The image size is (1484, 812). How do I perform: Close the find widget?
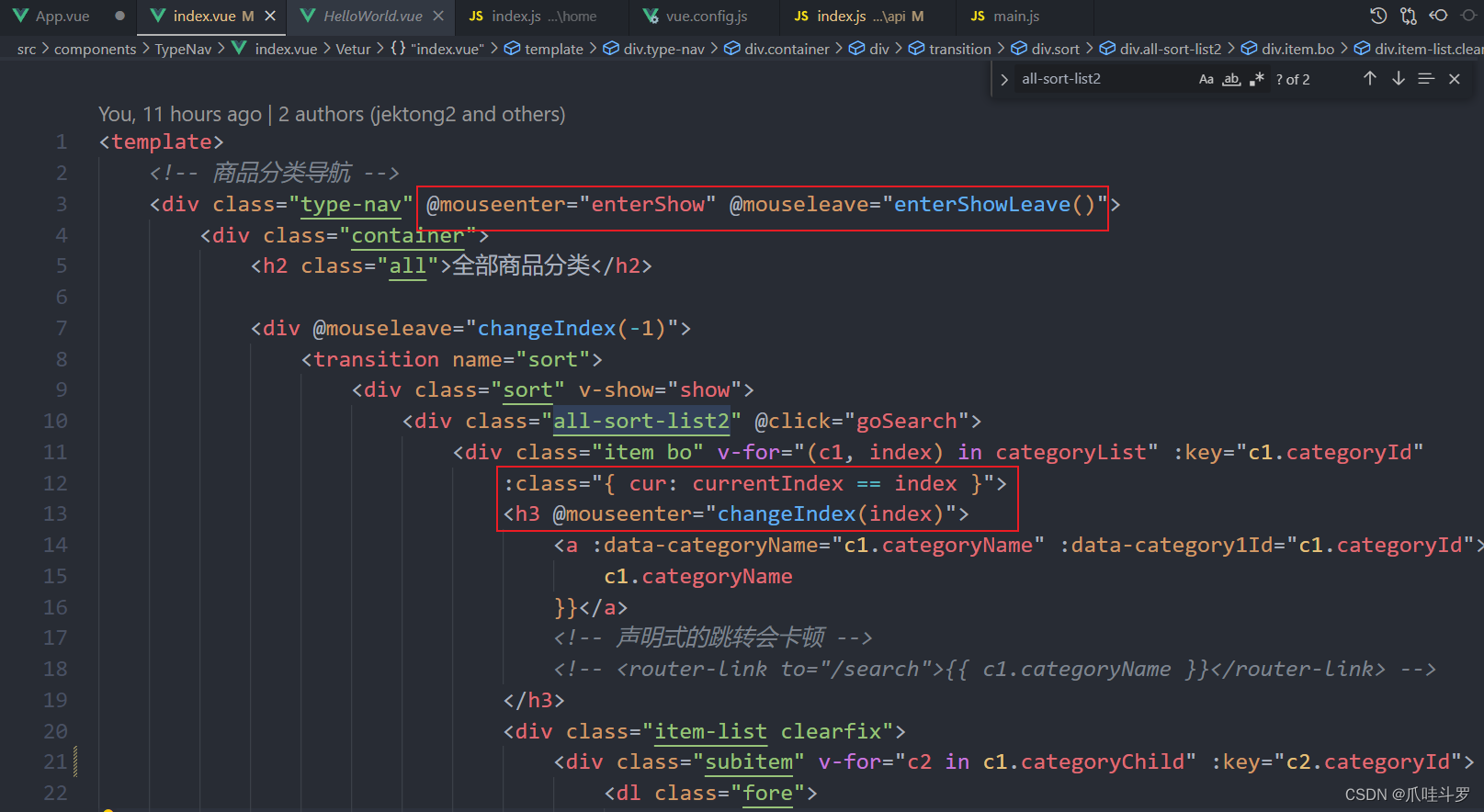[x=1455, y=79]
